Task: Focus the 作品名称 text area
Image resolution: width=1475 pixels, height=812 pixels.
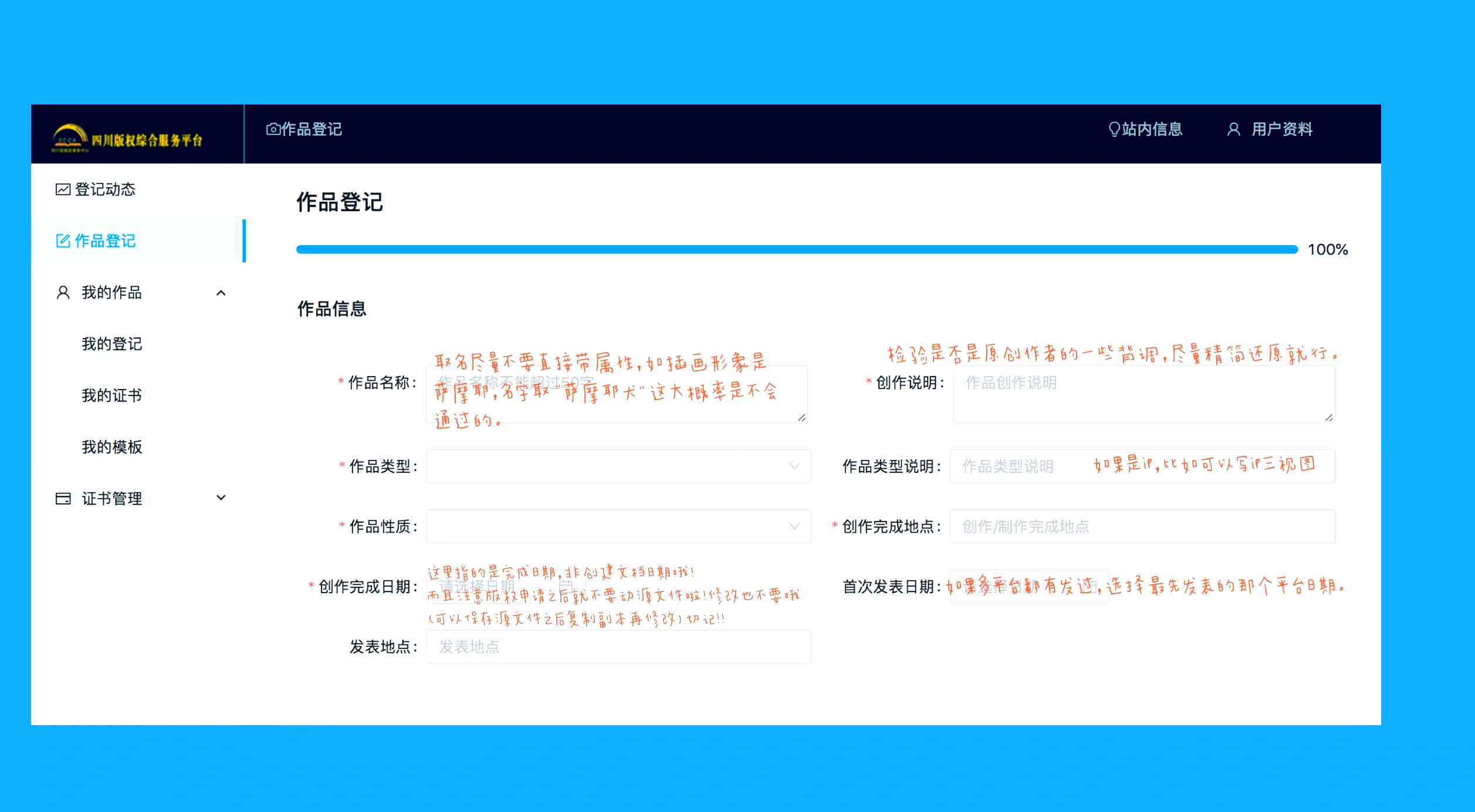Action: [617, 394]
